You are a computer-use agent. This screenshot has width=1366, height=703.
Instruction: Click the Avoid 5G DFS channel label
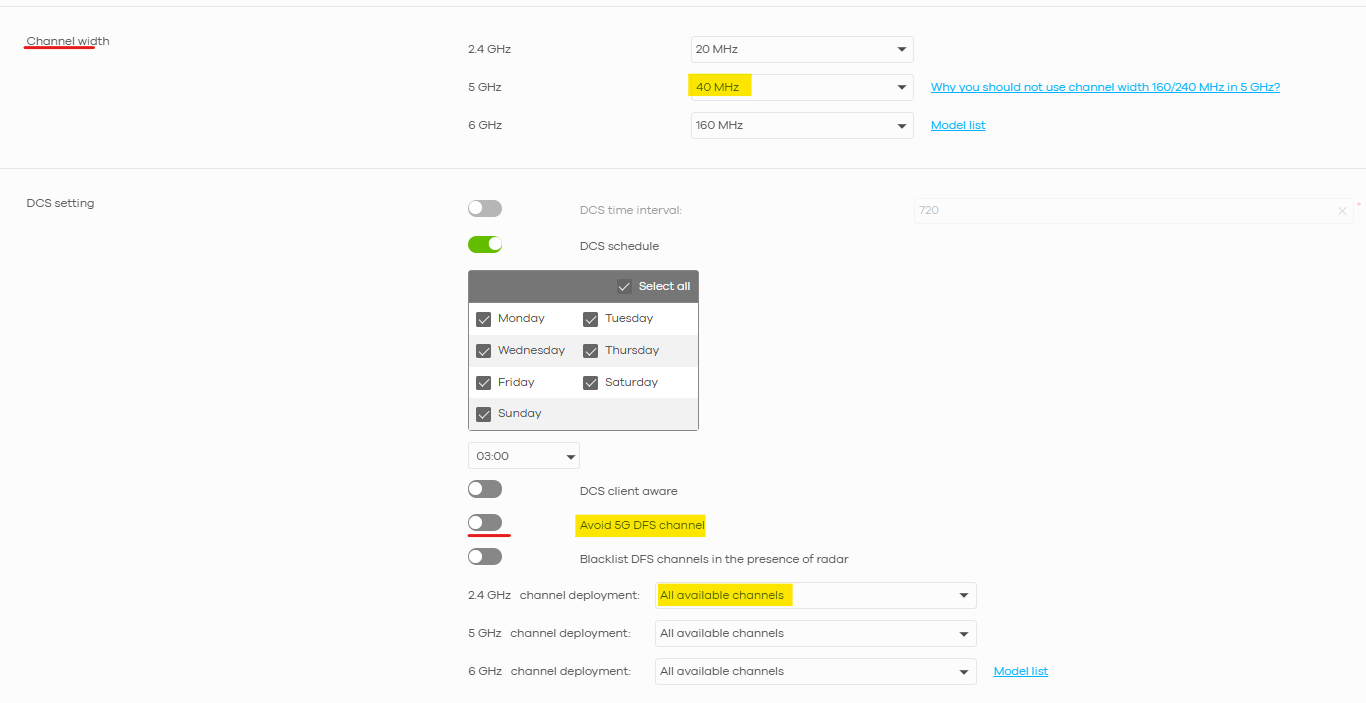pos(642,525)
